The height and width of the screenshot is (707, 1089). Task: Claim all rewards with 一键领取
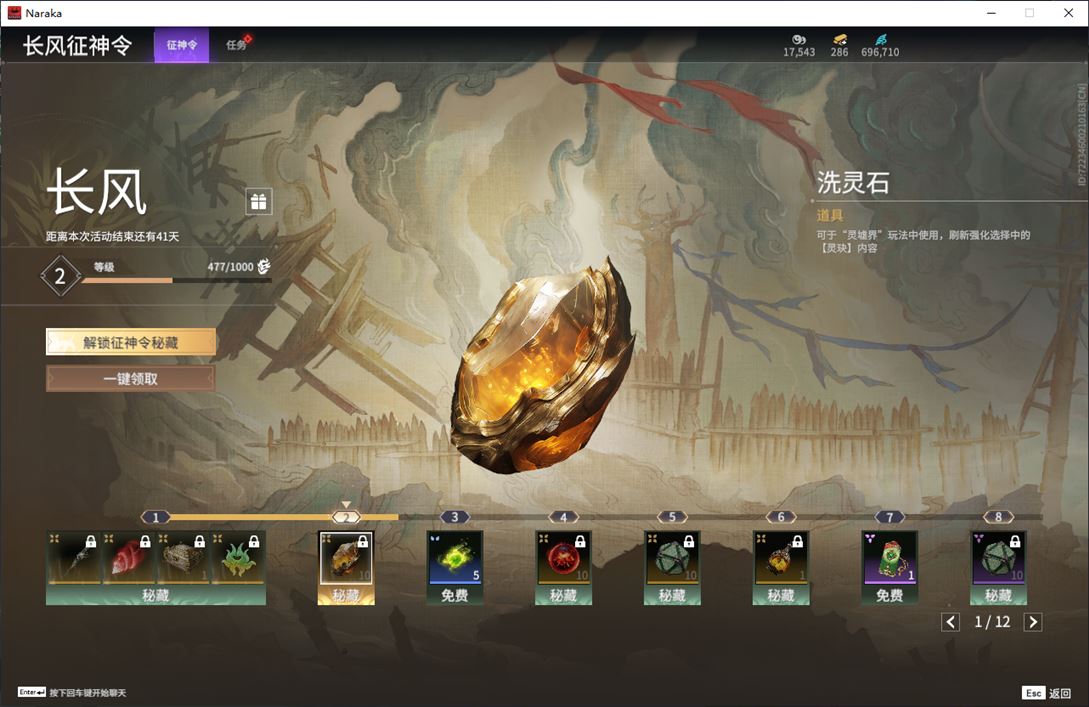pos(131,379)
